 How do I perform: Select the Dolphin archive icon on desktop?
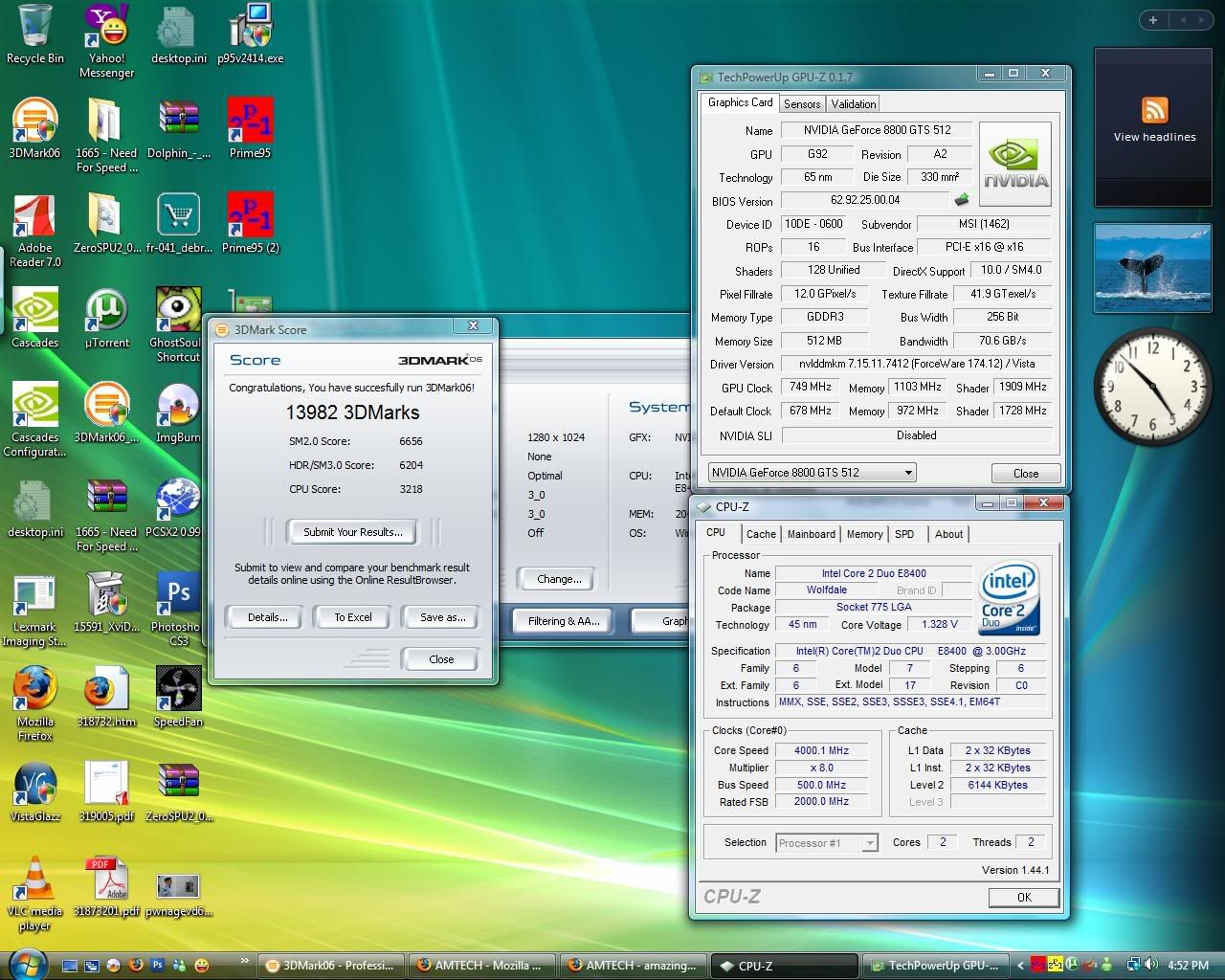click(x=179, y=128)
